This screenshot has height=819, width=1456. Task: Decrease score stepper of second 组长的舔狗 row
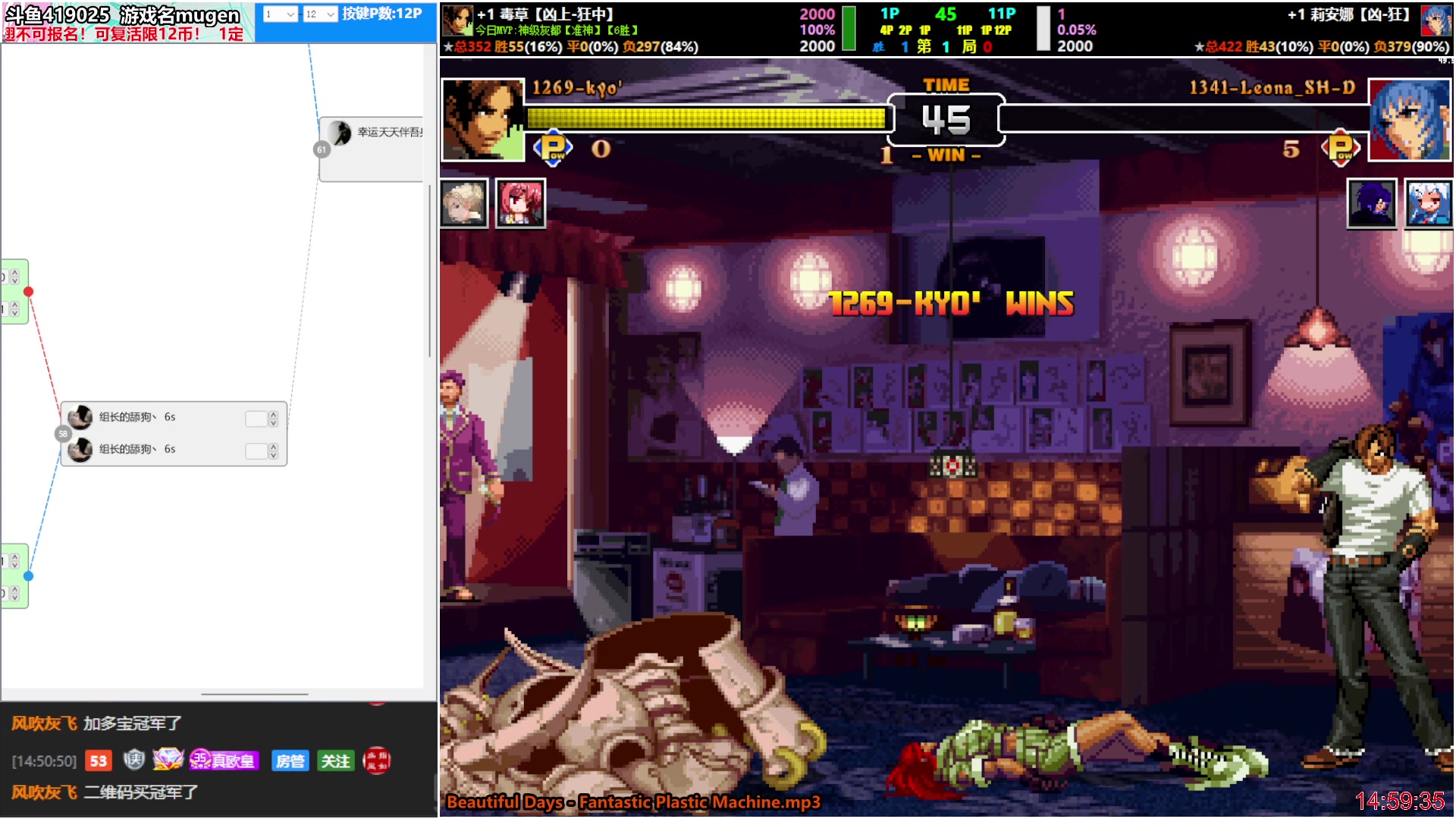click(x=273, y=455)
